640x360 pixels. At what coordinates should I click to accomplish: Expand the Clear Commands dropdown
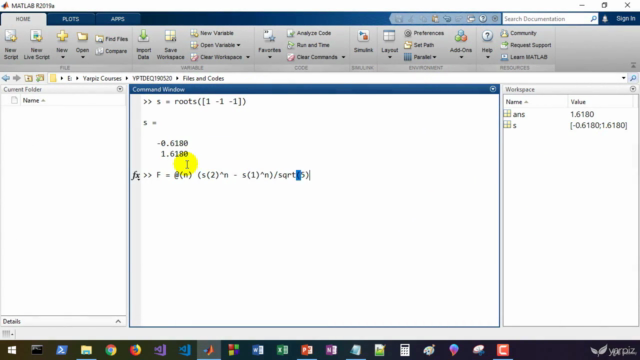[x=343, y=57]
